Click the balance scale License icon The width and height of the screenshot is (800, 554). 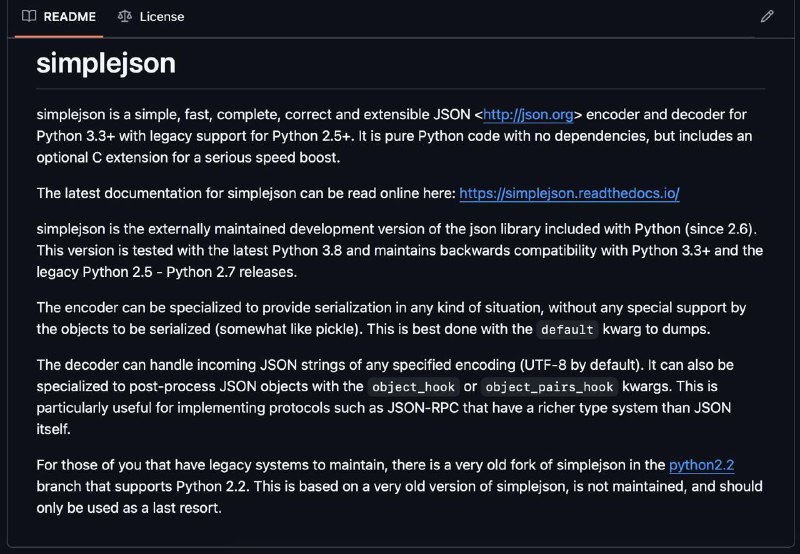pos(124,16)
